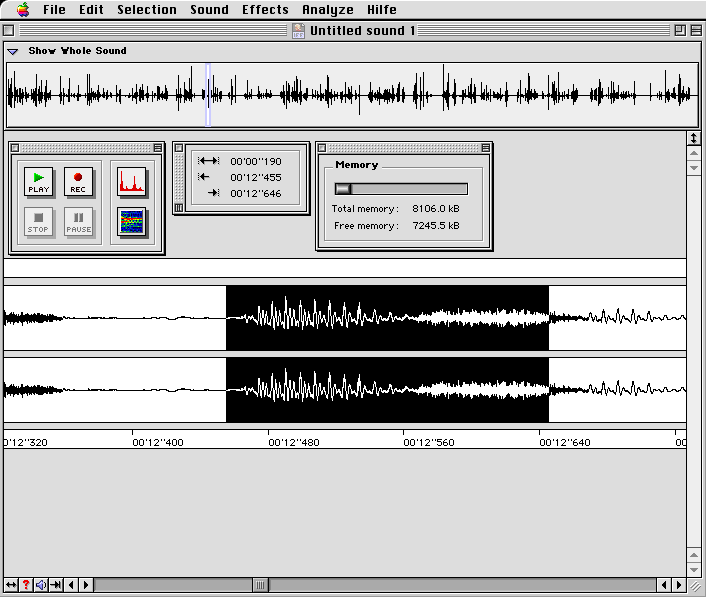Click the scrollbar left arrow beside the resize grip

pos(664,585)
